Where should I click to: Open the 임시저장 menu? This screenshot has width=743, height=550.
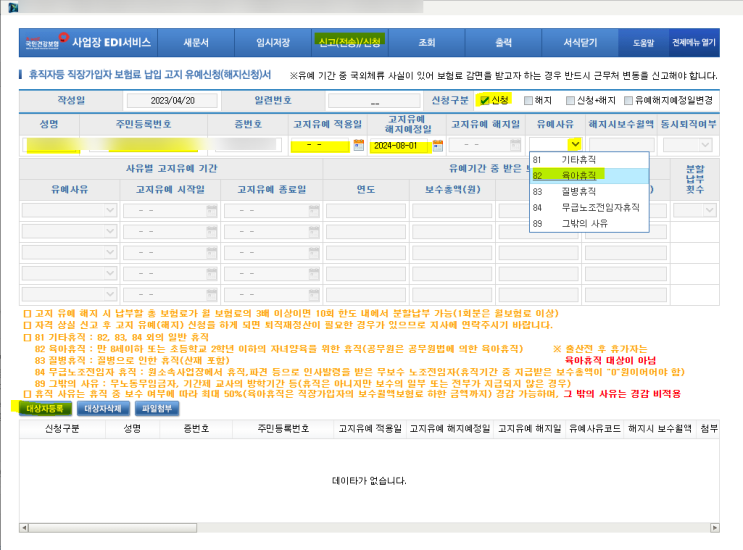(273, 43)
